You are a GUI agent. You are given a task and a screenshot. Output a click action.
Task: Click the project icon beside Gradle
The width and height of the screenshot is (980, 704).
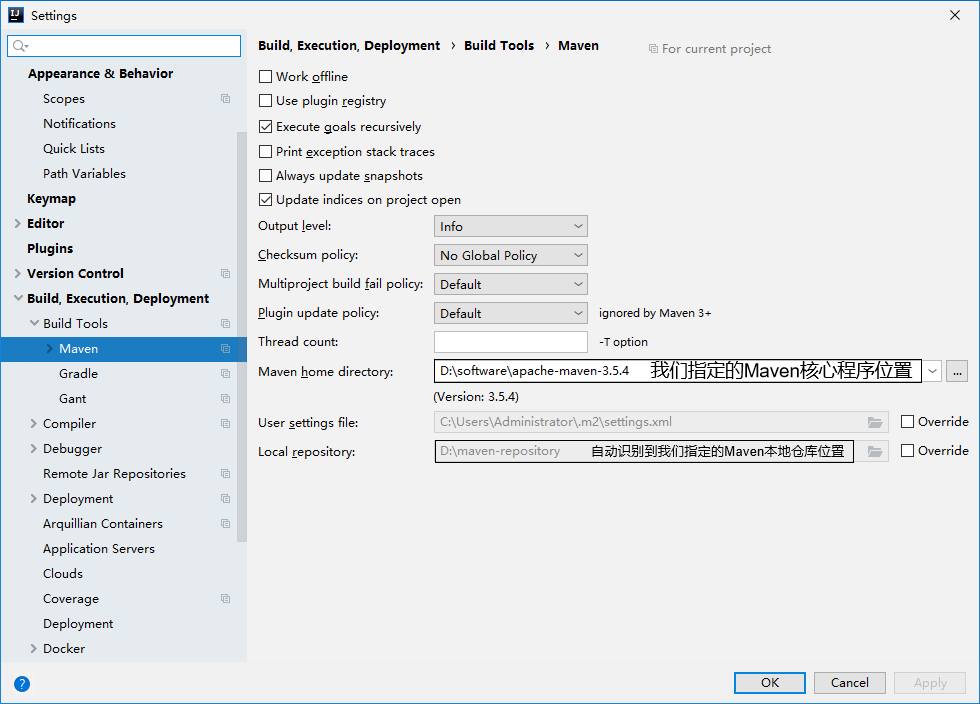(226, 374)
